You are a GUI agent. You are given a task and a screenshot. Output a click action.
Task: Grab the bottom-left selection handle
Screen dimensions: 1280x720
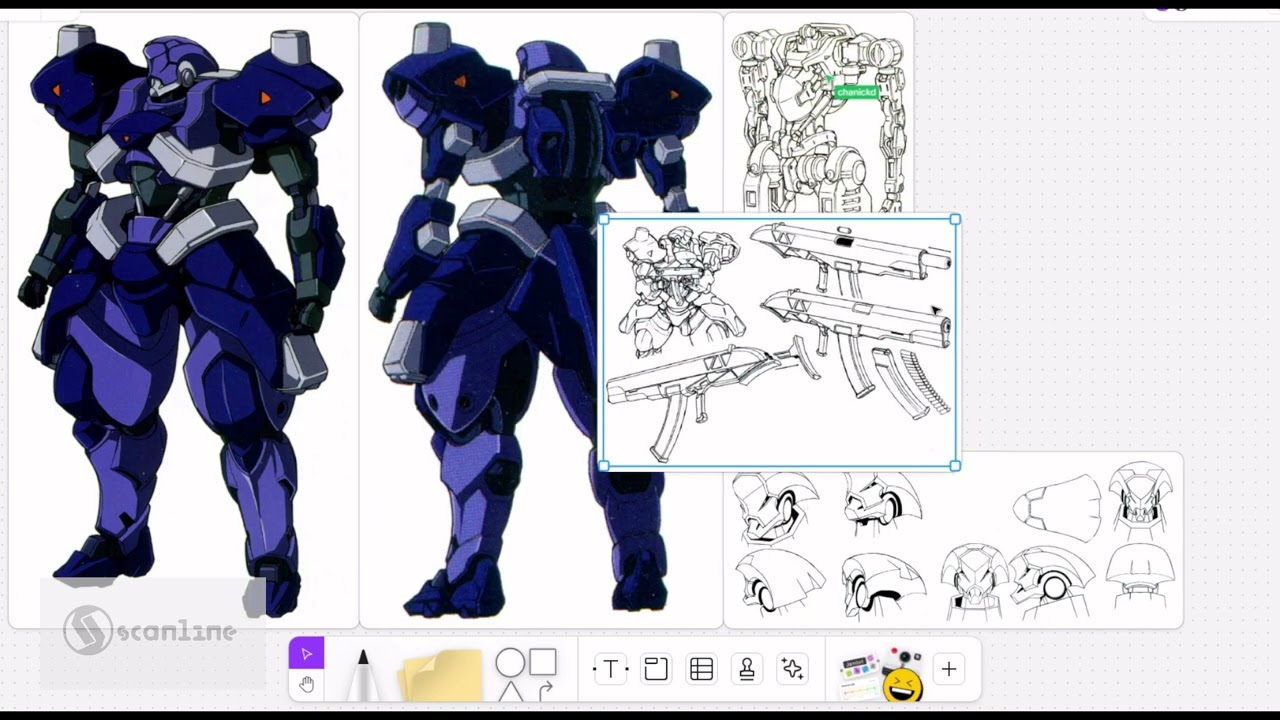click(603, 466)
